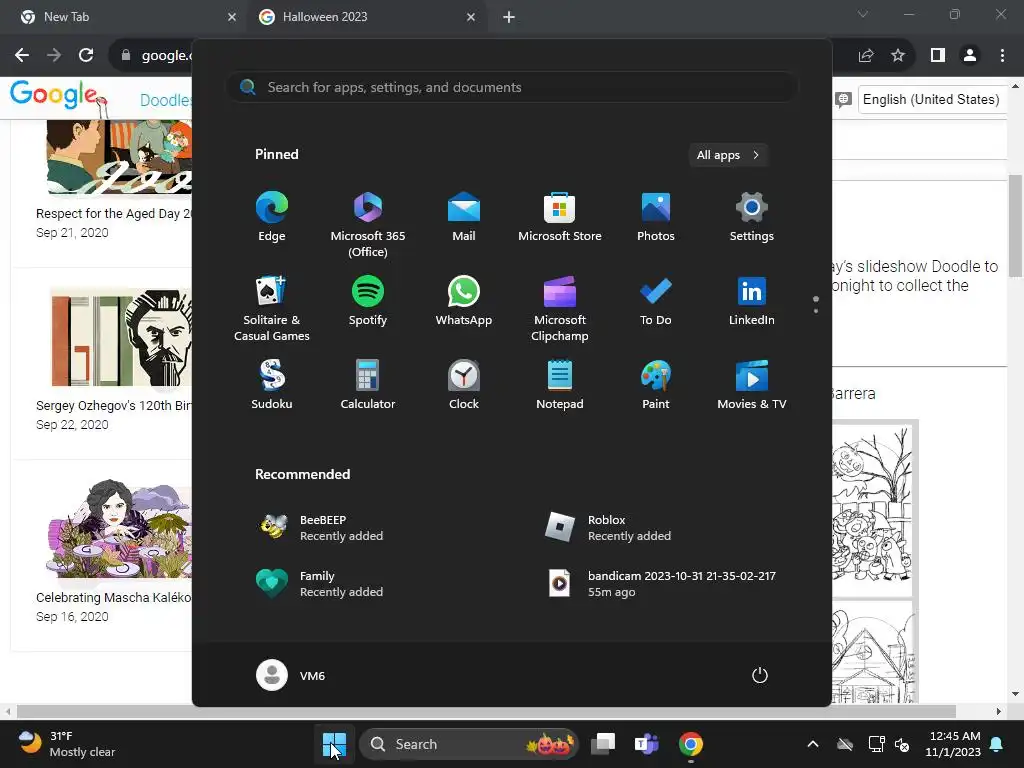Open WhatsApp pinned app
The width and height of the screenshot is (1024, 768).
pos(464,301)
